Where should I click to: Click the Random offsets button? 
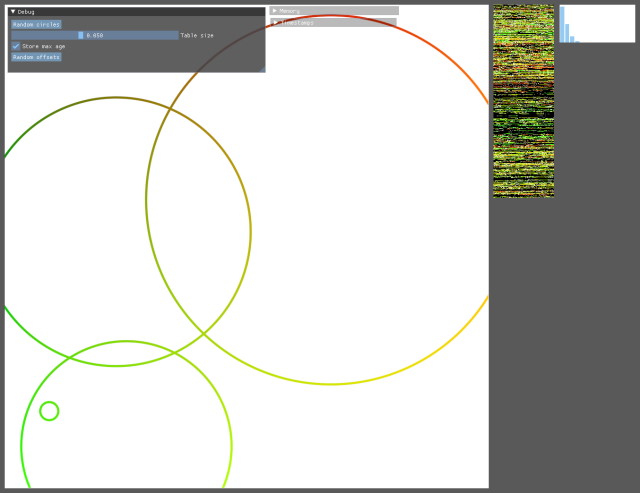click(36, 57)
